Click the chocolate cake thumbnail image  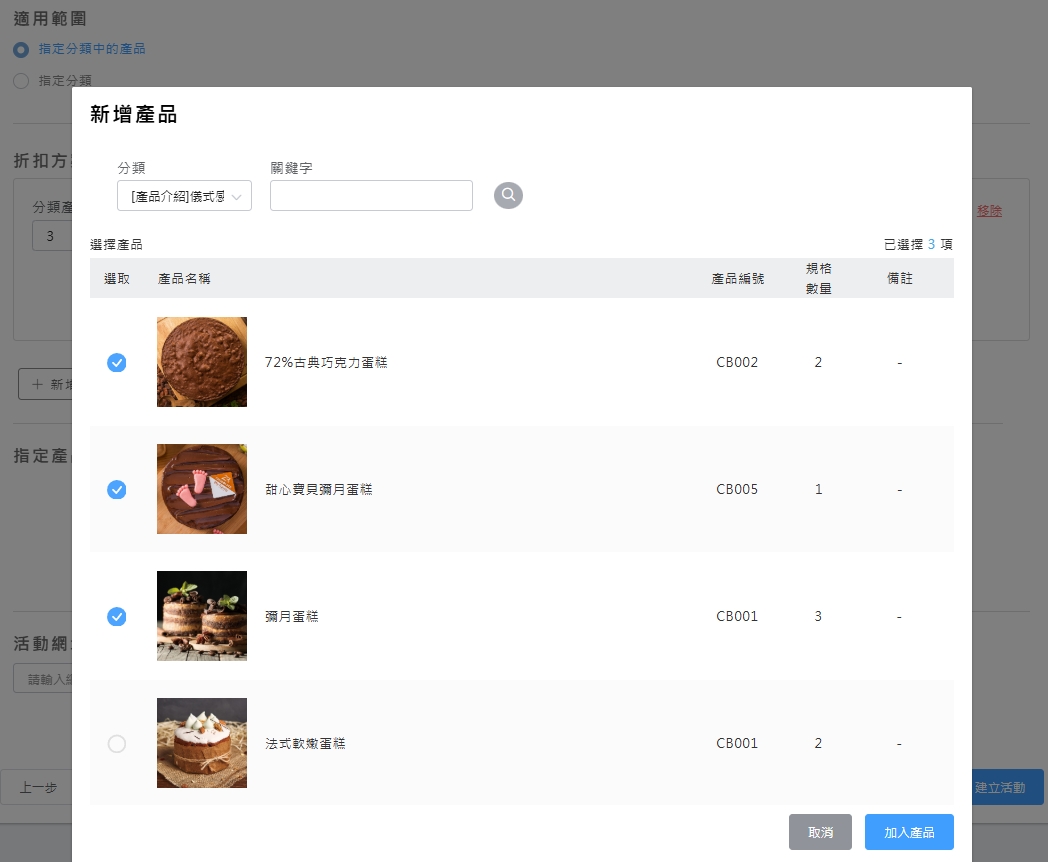(202, 362)
